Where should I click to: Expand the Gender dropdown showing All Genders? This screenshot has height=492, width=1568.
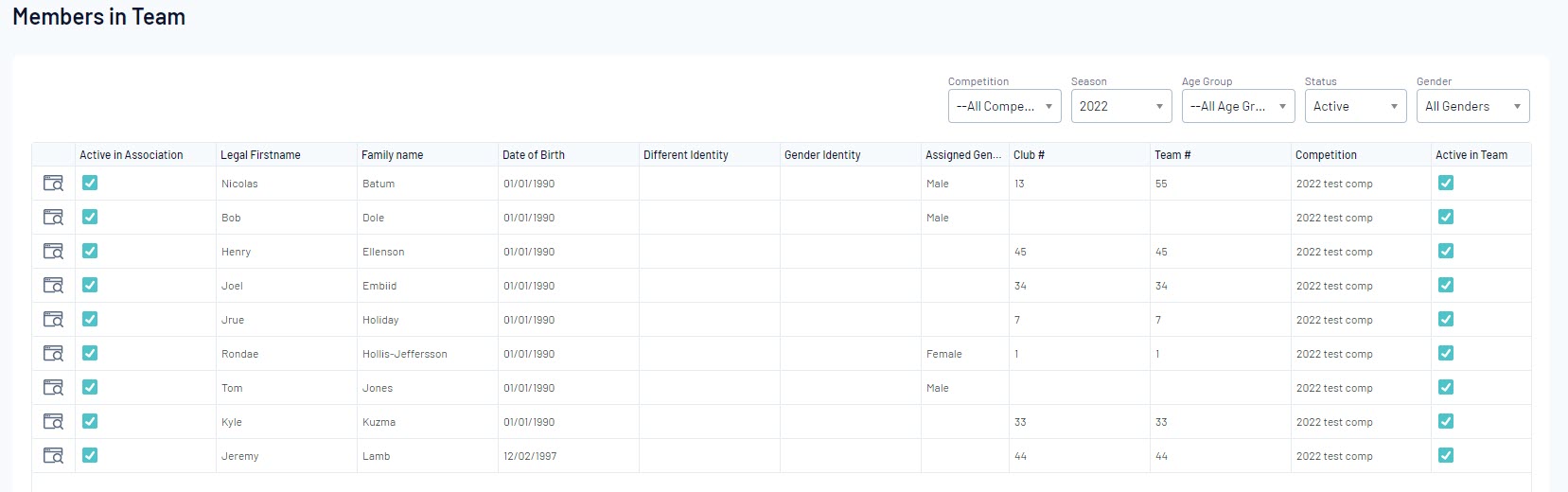(1472, 107)
